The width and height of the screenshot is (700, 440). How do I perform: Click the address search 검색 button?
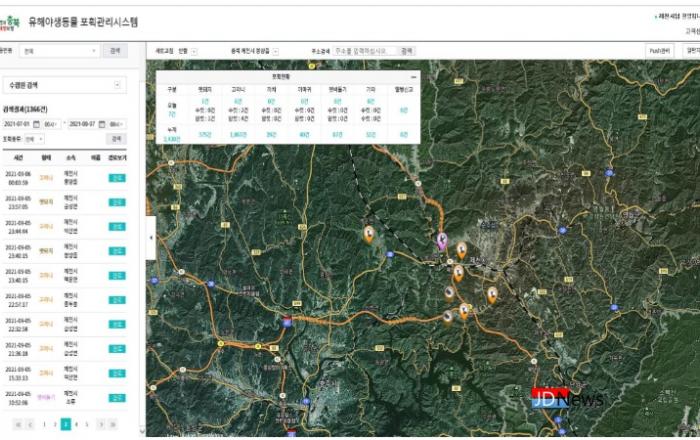pyautogui.click(x=406, y=50)
